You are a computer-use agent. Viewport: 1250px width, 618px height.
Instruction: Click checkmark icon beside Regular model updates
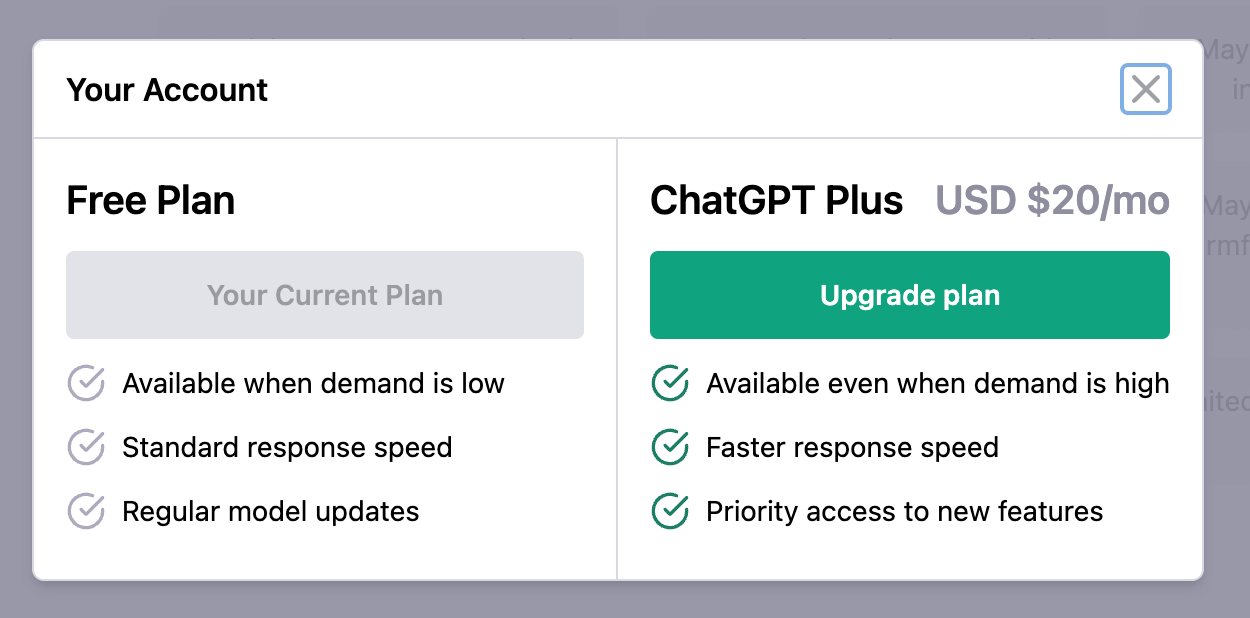[86, 511]
